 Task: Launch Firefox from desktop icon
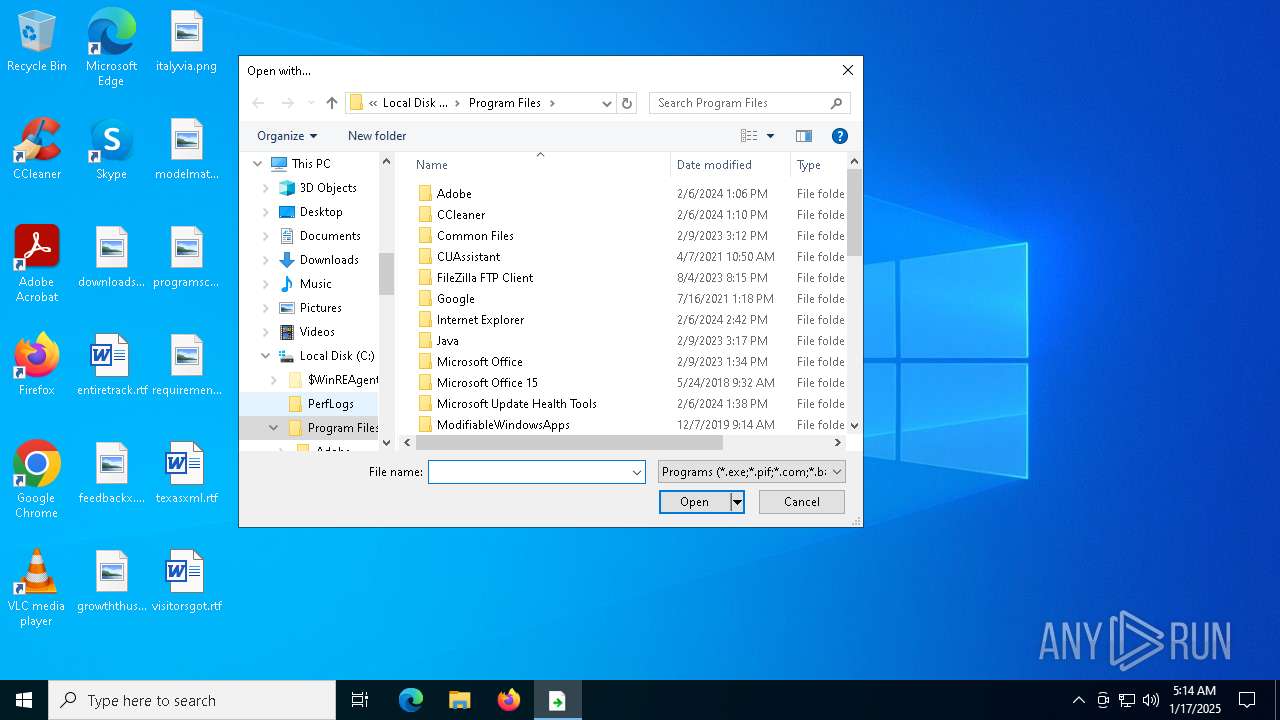pyautogui.click(x=37, y=365)
